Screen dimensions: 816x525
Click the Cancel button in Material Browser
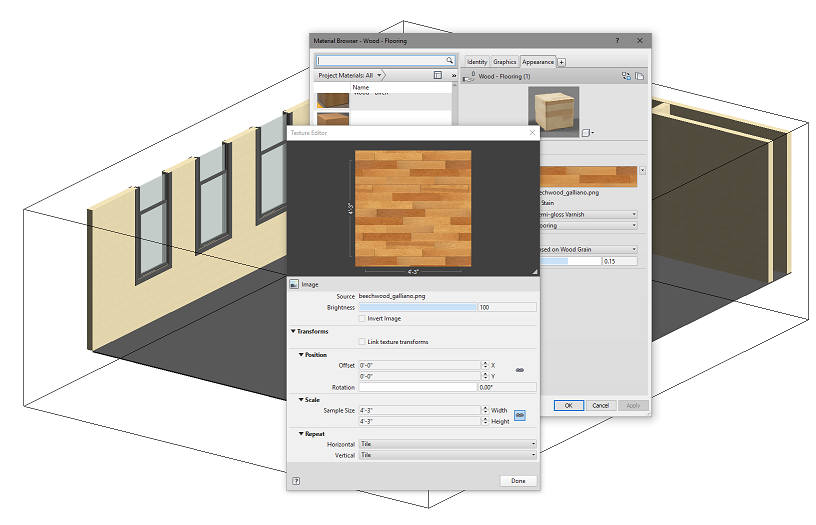pyautogui.click(x=601, y=405)
